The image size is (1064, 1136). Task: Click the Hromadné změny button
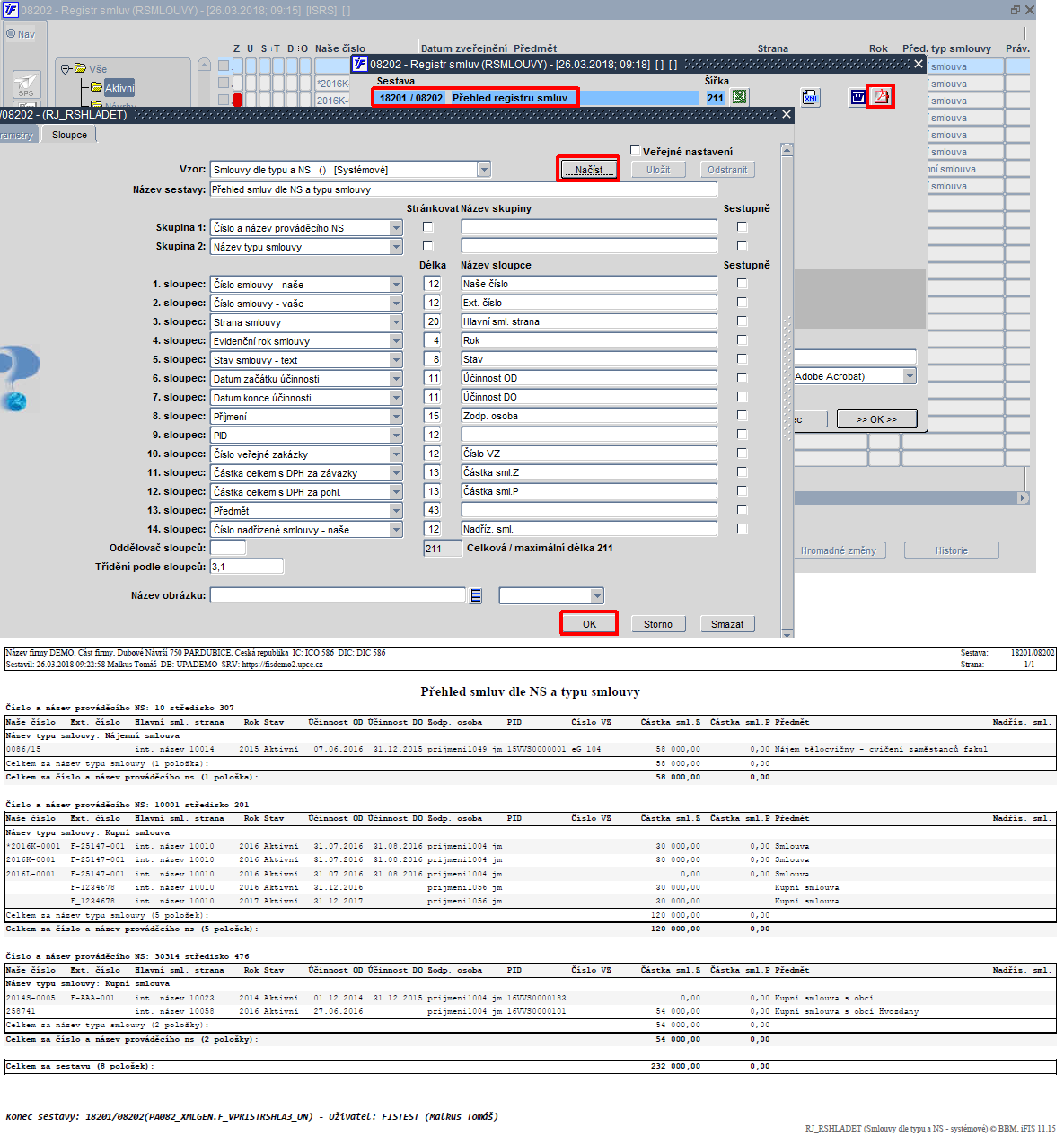[x=839, y=550]
